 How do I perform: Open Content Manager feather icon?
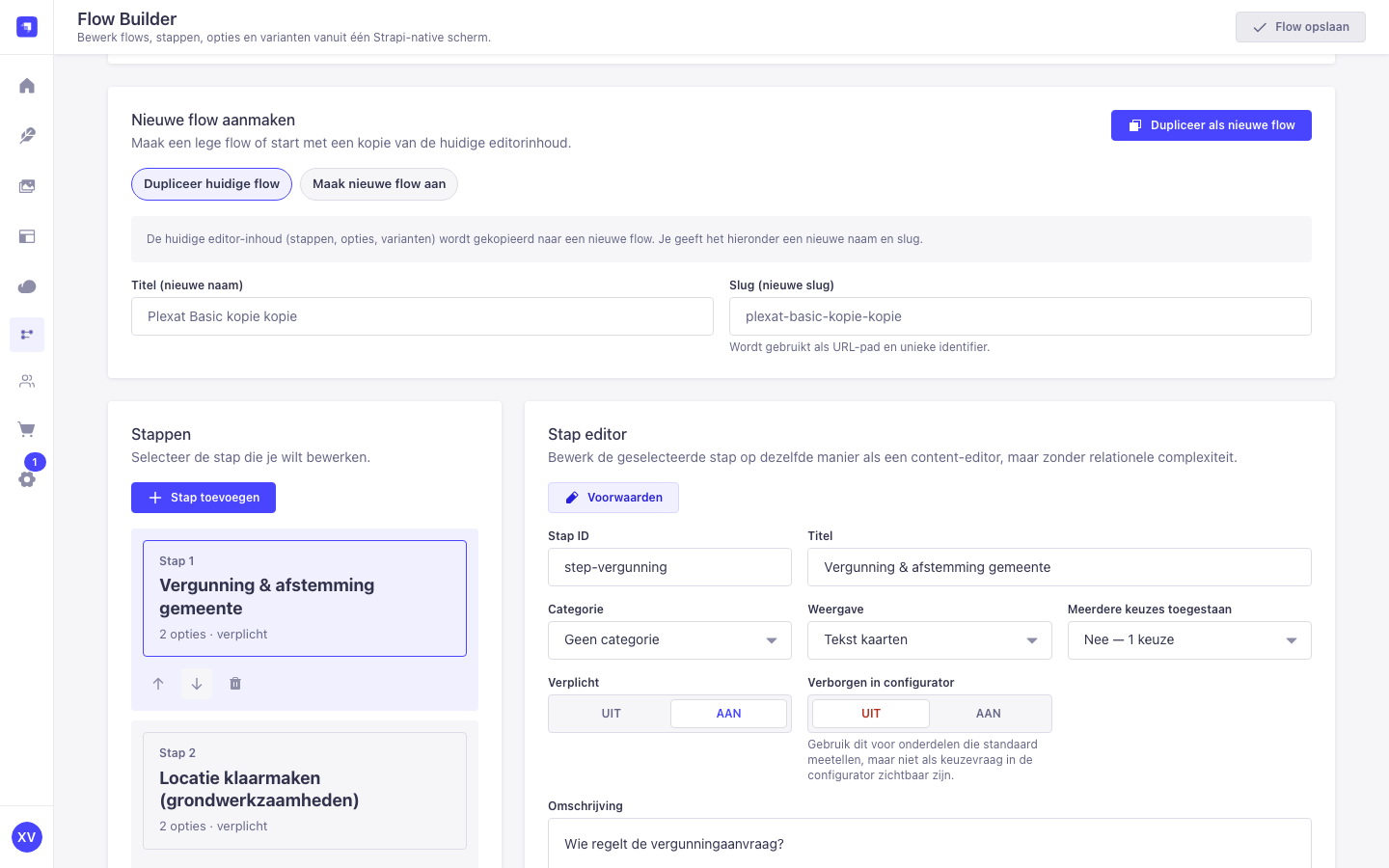(27, 136)
